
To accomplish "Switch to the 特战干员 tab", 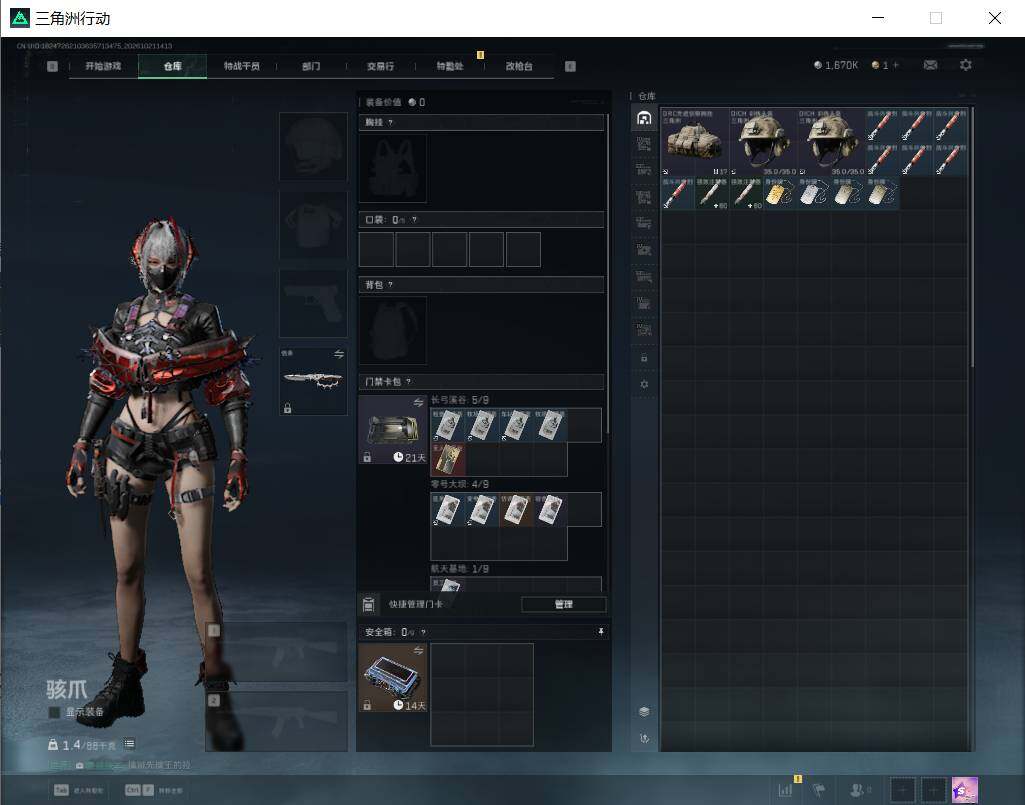I will (x=242, y=66).
